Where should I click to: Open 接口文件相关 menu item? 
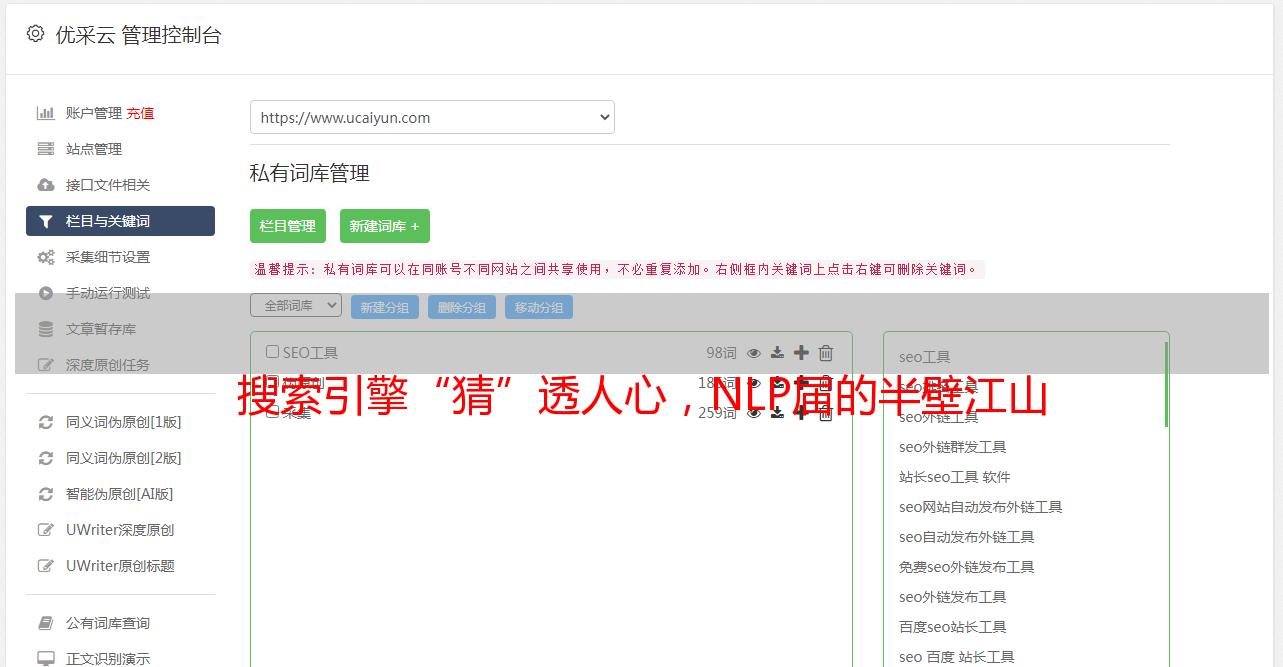[108, 185]
